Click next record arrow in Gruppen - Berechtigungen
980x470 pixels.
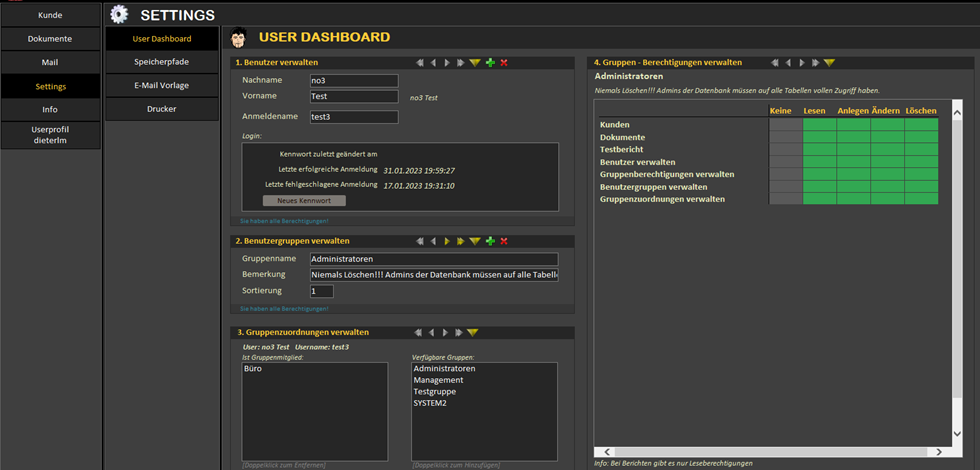tap(801, 63)
